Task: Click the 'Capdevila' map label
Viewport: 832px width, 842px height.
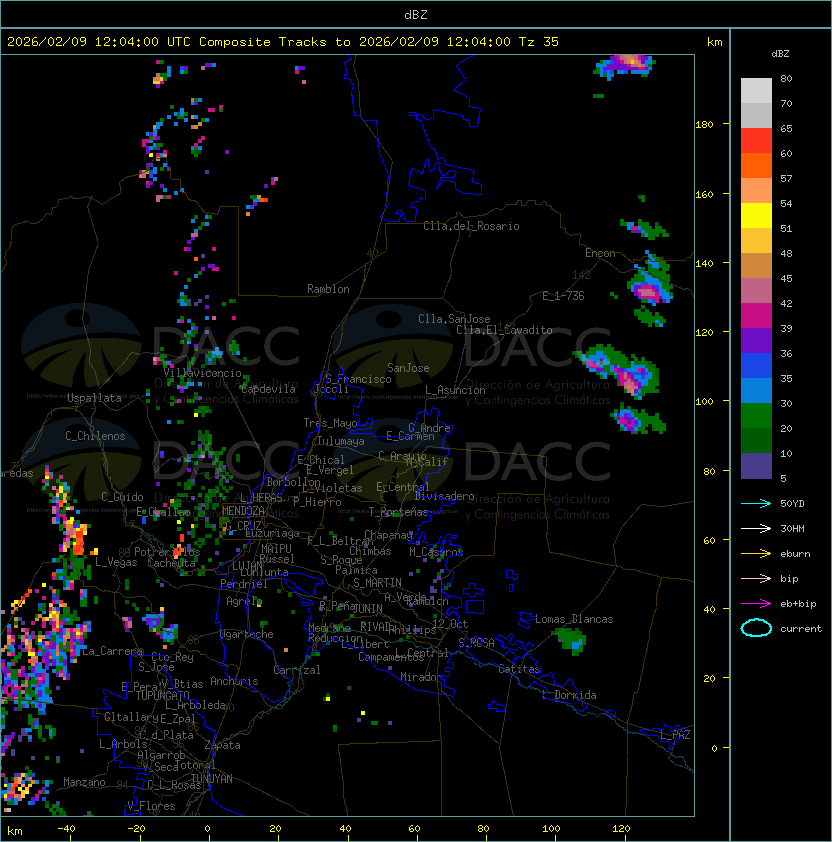Action: pyautogui.click(x=268, y=389)
